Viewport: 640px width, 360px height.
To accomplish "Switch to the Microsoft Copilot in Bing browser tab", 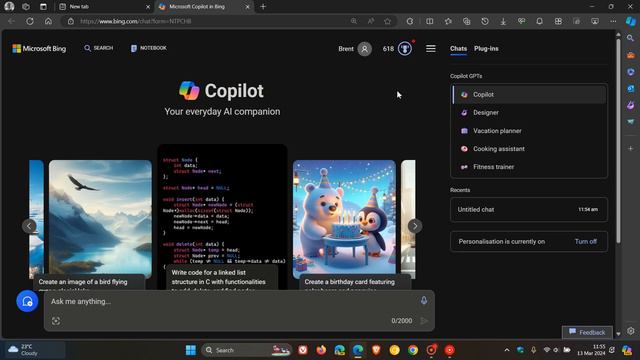I will (x=204, y=7).
